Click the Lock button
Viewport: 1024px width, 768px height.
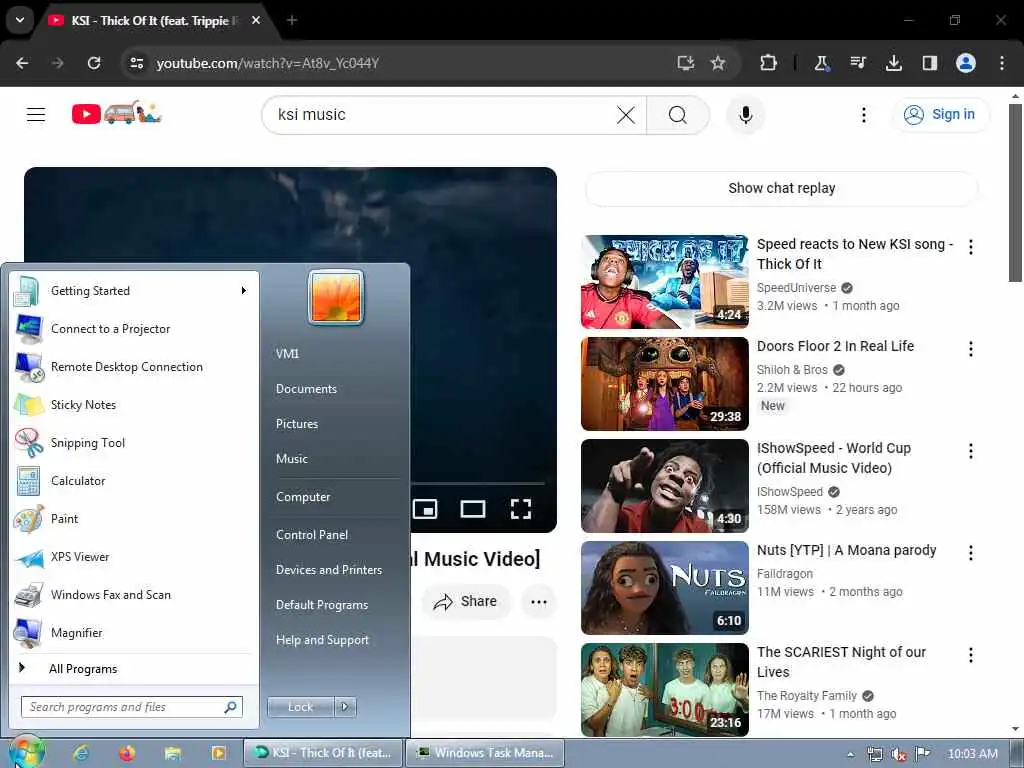[300, 707]
